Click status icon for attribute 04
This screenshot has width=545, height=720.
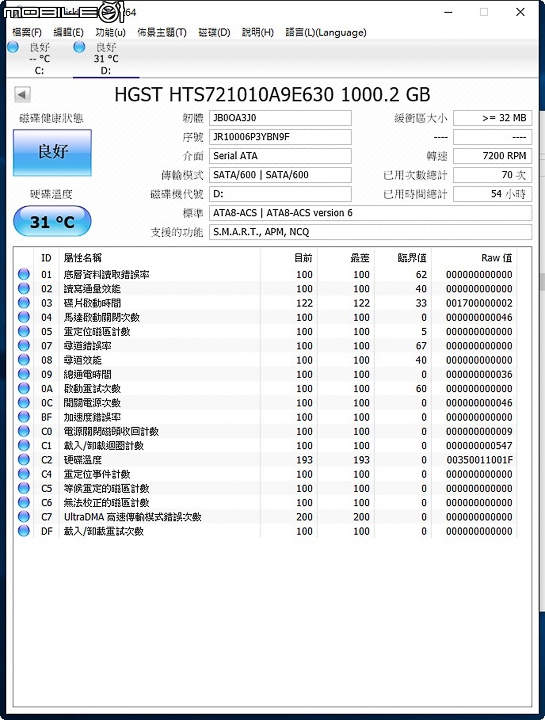pos(24,317)
